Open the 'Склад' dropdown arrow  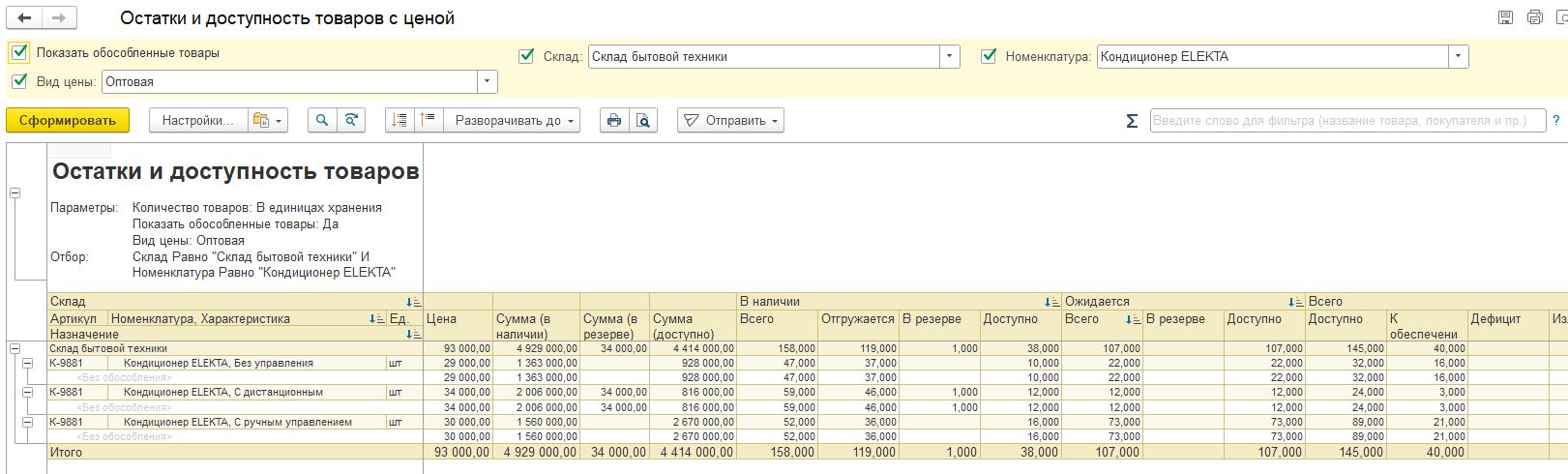tap(950, 56)
